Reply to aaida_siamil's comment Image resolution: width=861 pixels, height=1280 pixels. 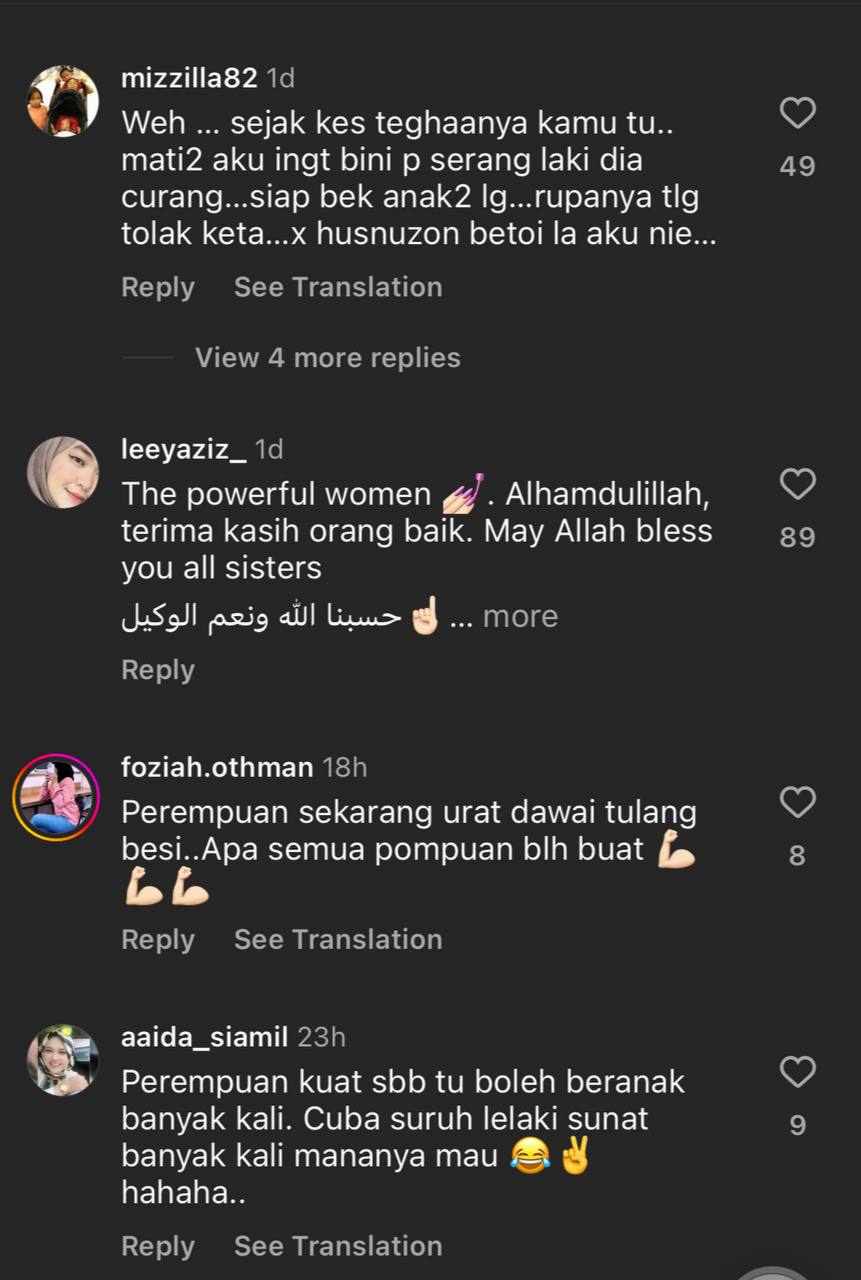[x=158, y=1246]
